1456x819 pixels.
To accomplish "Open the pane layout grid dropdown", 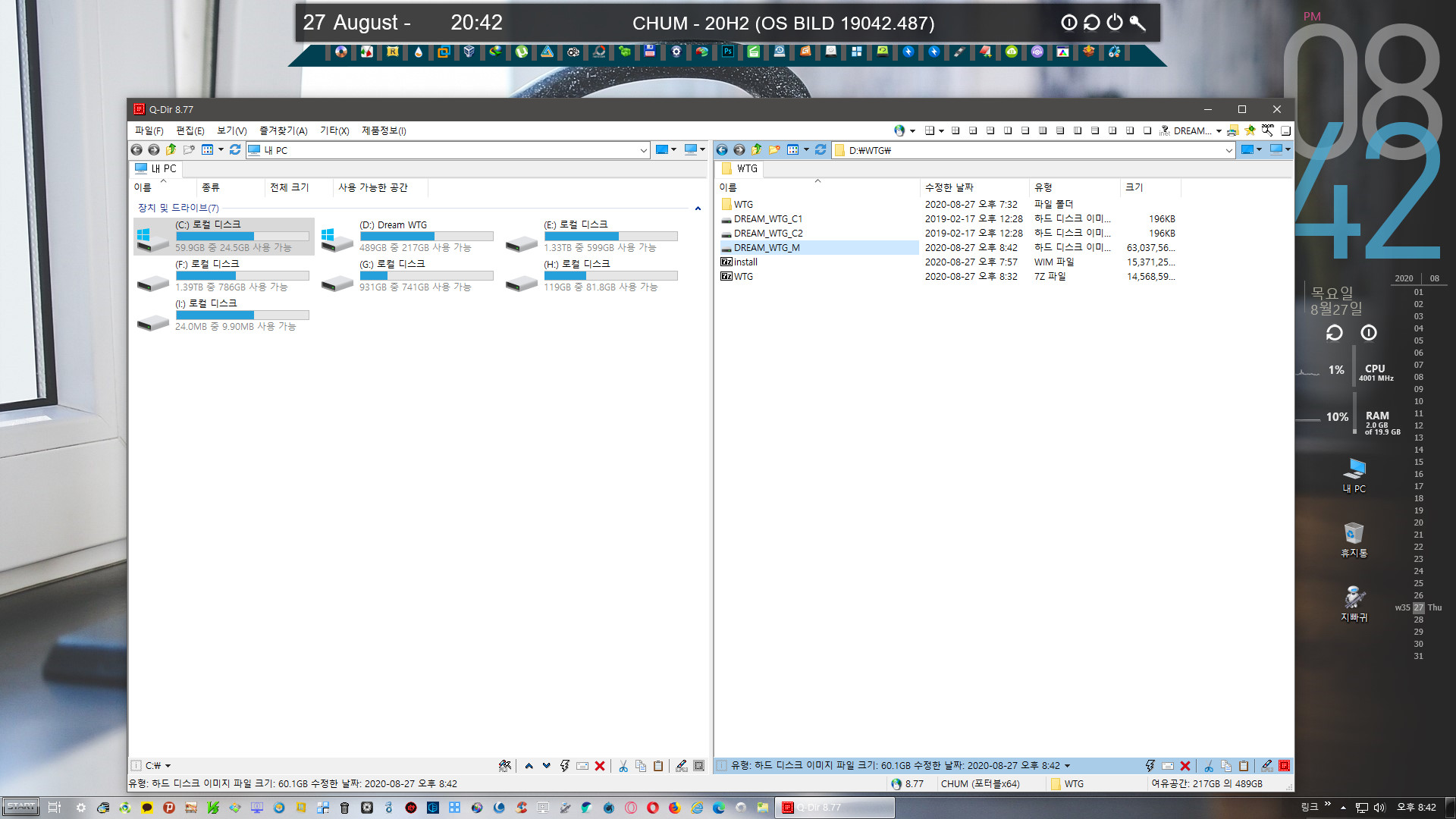I will click(x=941, y=130).
